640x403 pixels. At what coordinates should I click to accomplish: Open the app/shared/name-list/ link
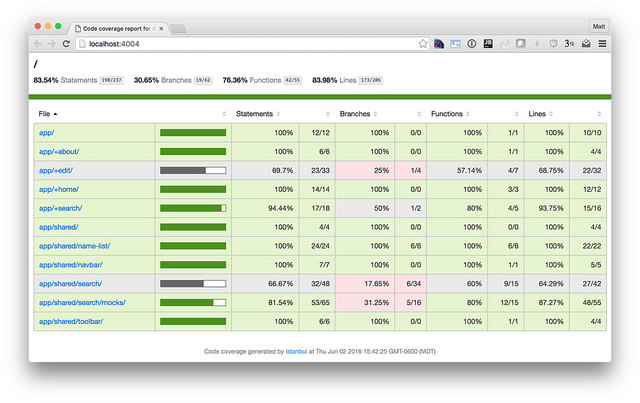point(74,246)
